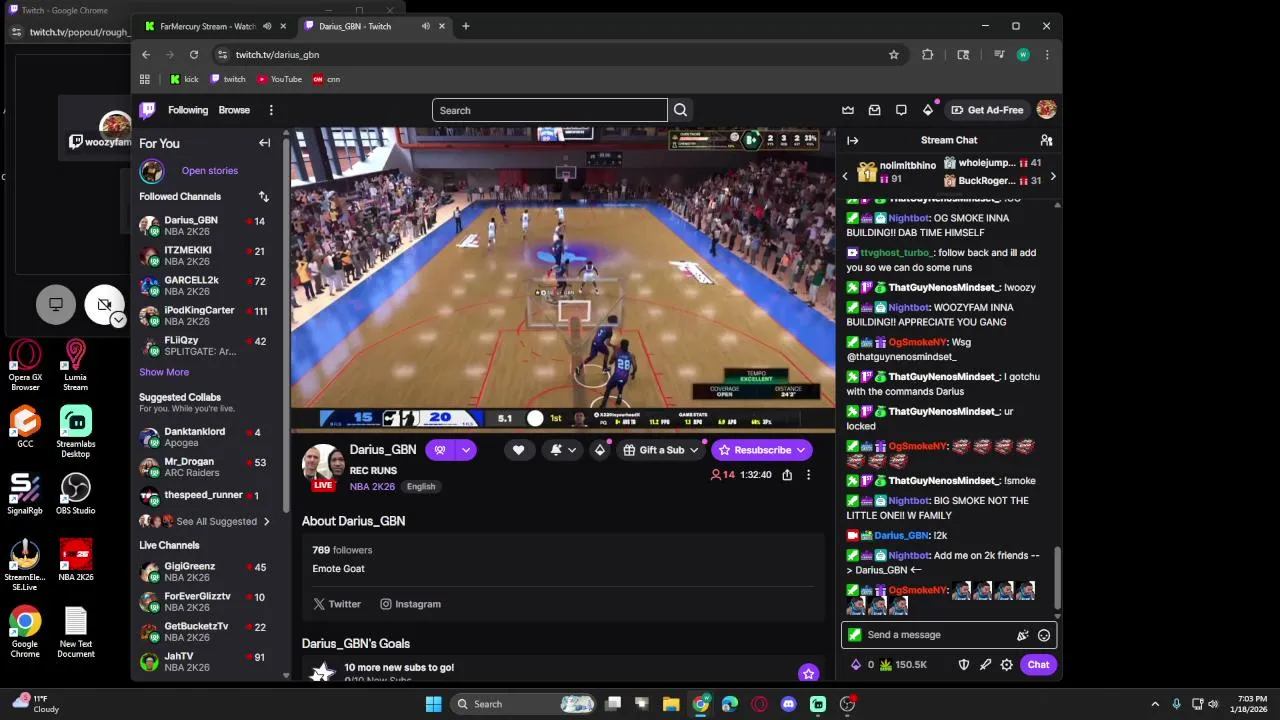Go to Following page
This screenshot has width=1280, height=720.
[x=188, y=110]
